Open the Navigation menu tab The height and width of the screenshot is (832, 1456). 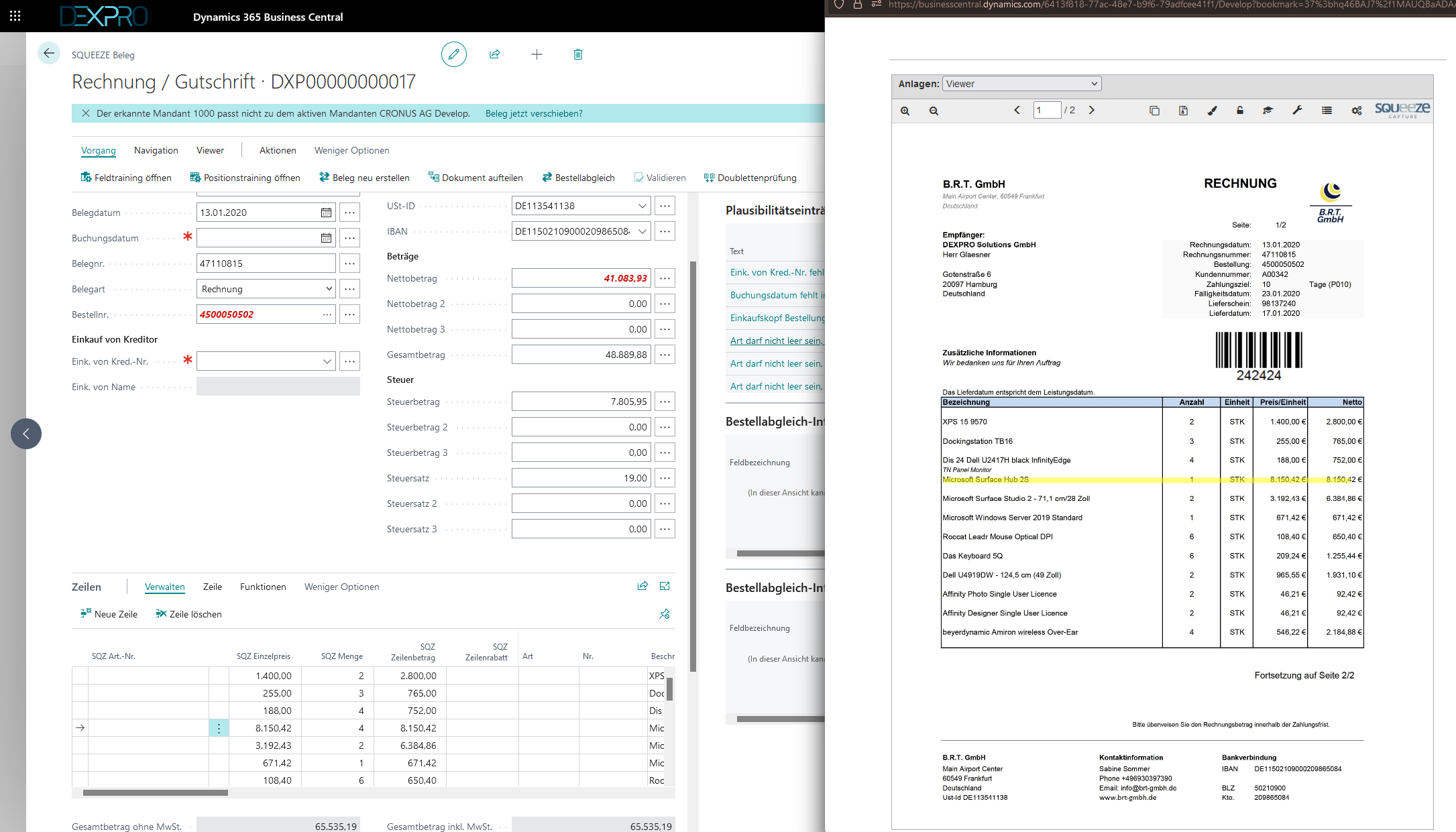click(156, 150)
